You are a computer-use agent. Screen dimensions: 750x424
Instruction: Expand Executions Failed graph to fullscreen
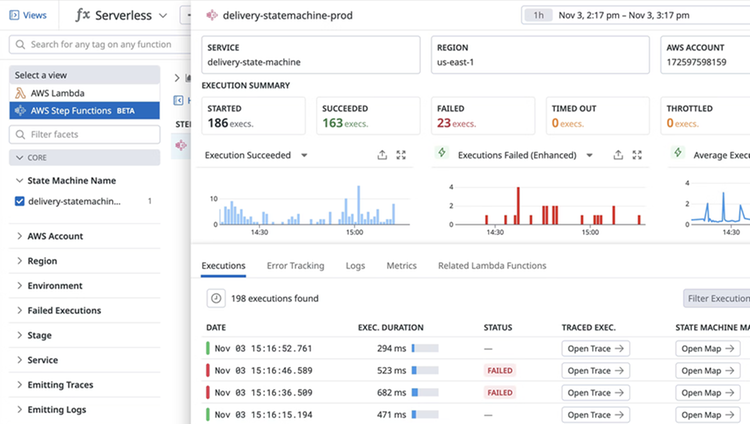pyautogui.click(x=637, y=155)
